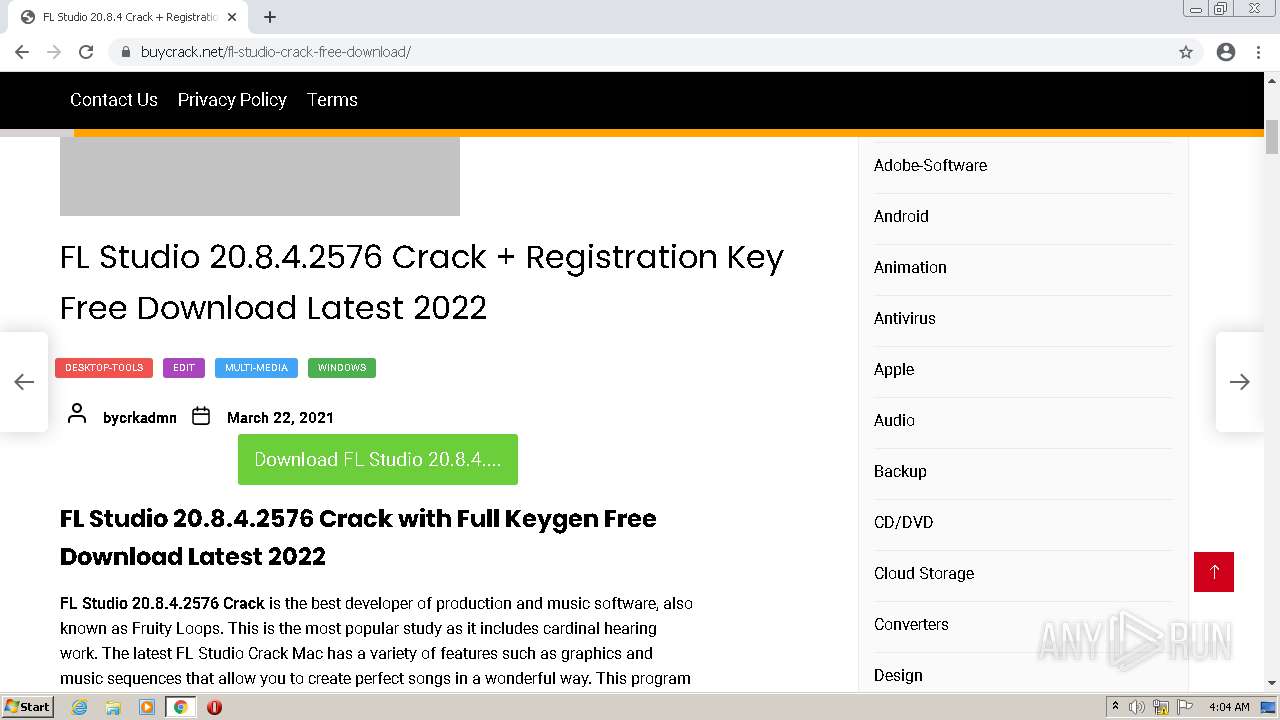Show hidden tray icons arrow

pos(1116,707)
